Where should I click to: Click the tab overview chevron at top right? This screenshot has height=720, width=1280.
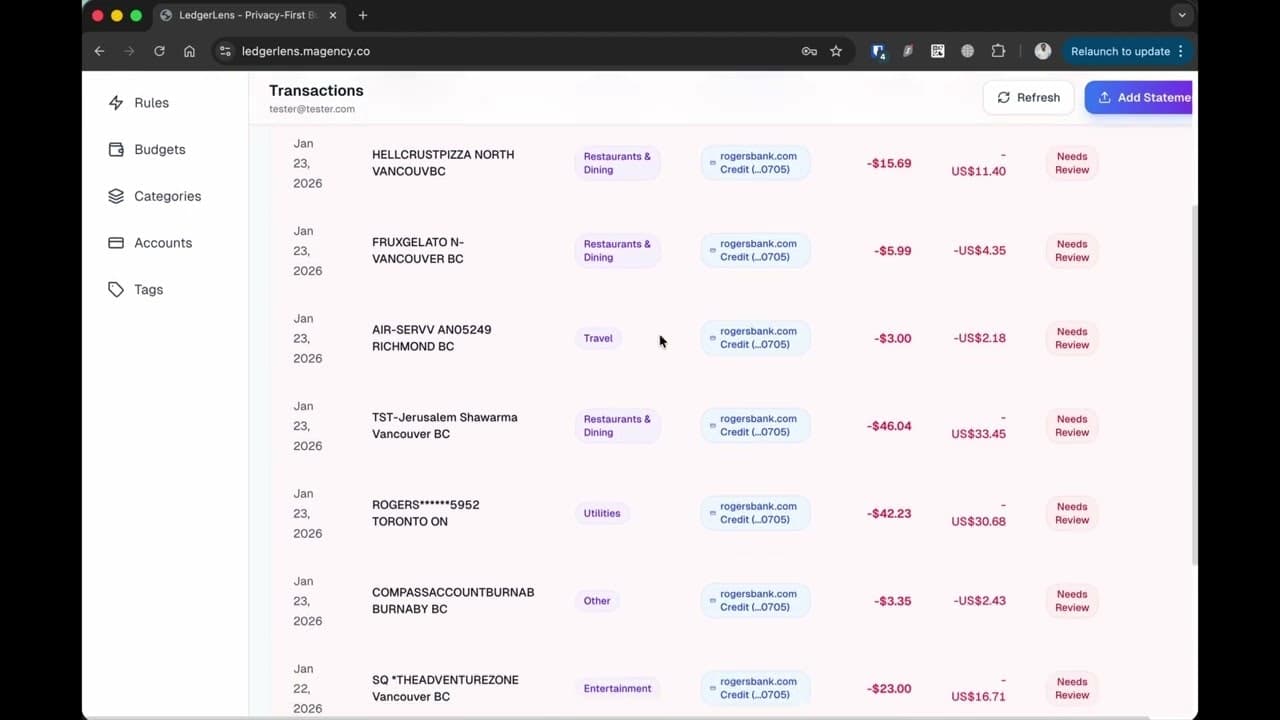click(1182, 15)
